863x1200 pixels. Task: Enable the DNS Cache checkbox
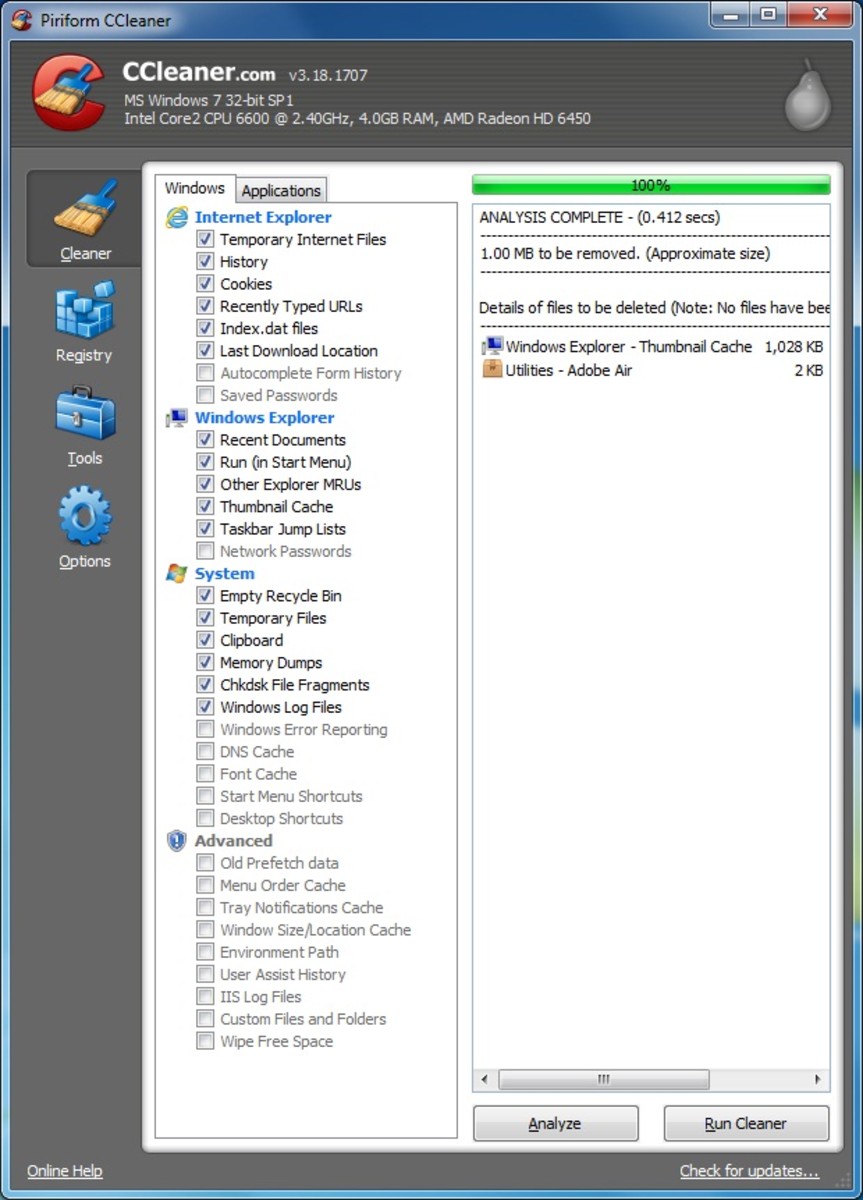tap(205, 752)
